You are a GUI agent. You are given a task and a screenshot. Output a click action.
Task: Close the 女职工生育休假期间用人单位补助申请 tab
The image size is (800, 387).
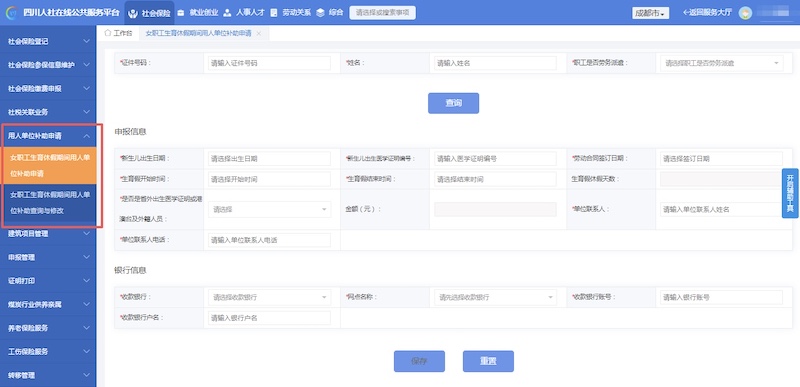[x=259, y=33]
